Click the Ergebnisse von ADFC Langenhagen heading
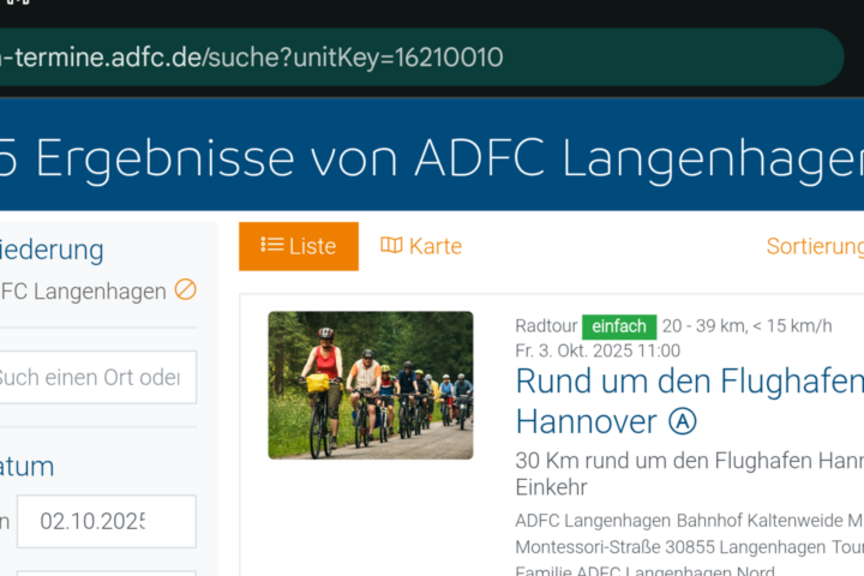 [430, 157]
